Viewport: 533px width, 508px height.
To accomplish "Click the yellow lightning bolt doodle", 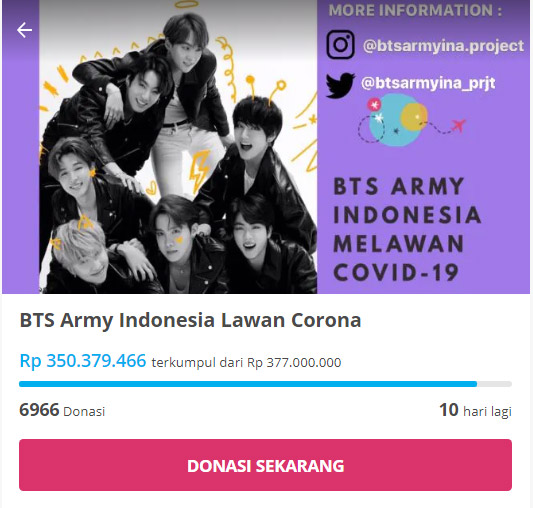I will [199, 171].
